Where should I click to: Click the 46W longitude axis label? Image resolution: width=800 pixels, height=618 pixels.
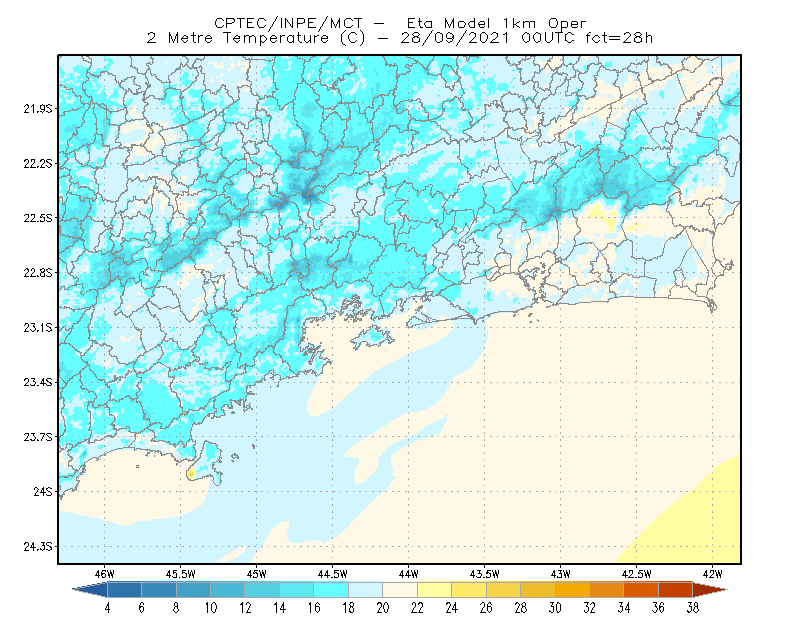[105, 574]
